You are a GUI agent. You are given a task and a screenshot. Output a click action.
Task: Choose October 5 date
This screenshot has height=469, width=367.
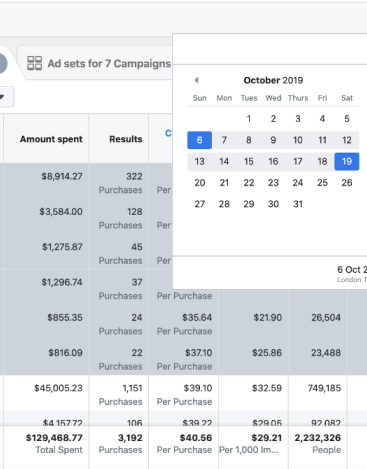347,119
